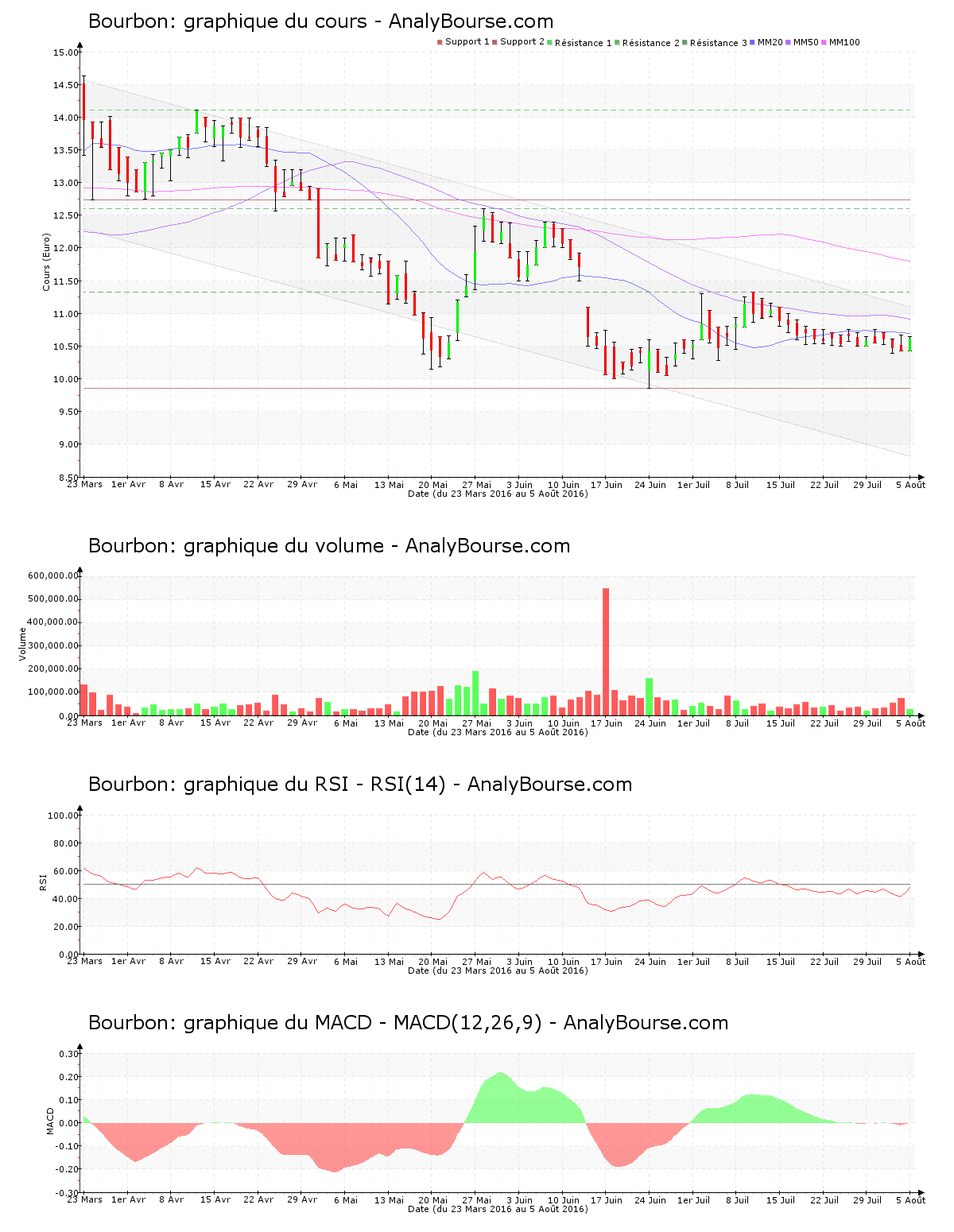Click the MM20 legend color square
This screenshot has width=954, height=1232.
[753, 42]
